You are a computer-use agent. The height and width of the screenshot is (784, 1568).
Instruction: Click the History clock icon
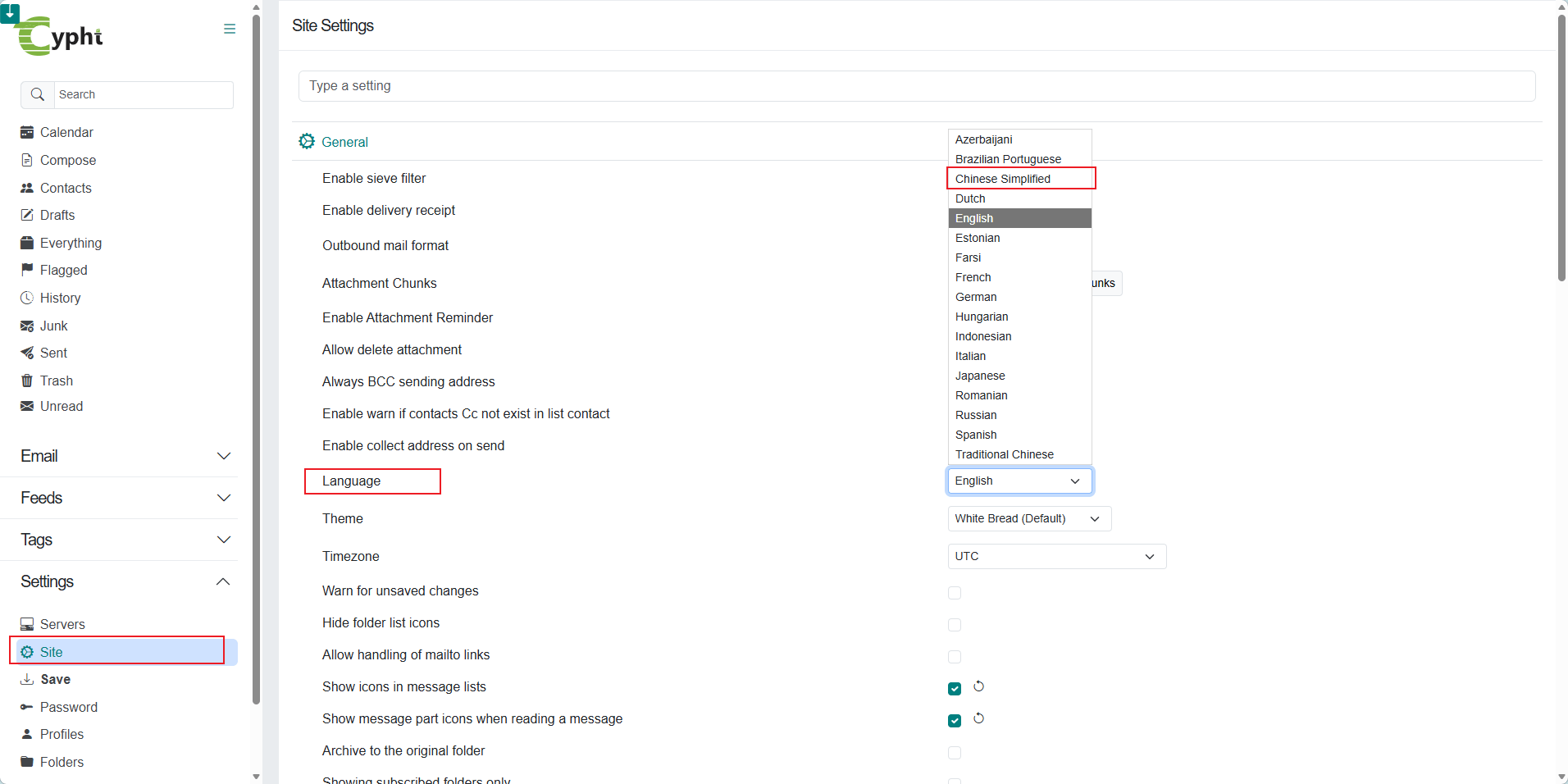point(27,298)
